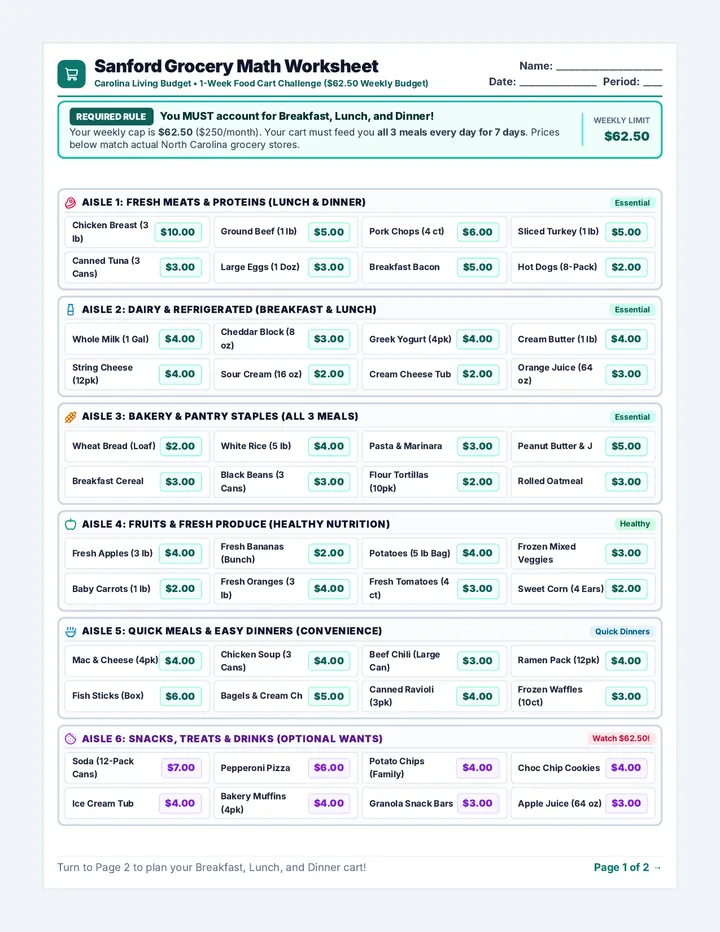Click the green shopping cart logo icon
720x932 pixels.
click(71, 74)
